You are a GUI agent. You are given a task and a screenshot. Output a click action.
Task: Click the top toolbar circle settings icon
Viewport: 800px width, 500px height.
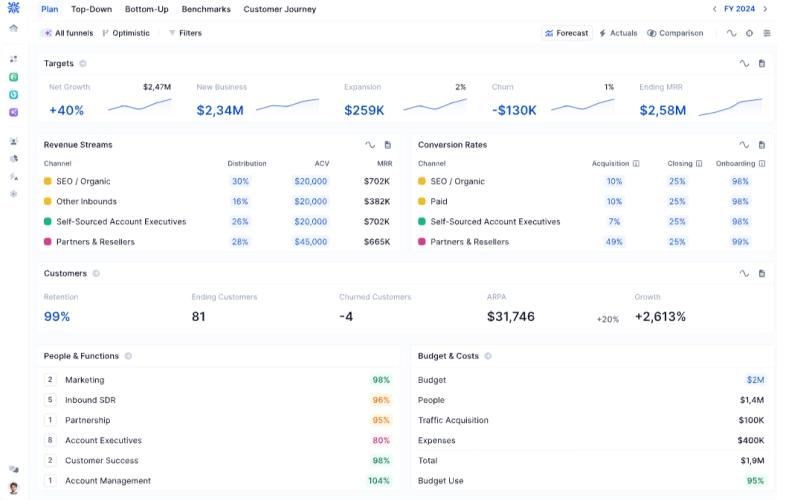tap(749, 33)
